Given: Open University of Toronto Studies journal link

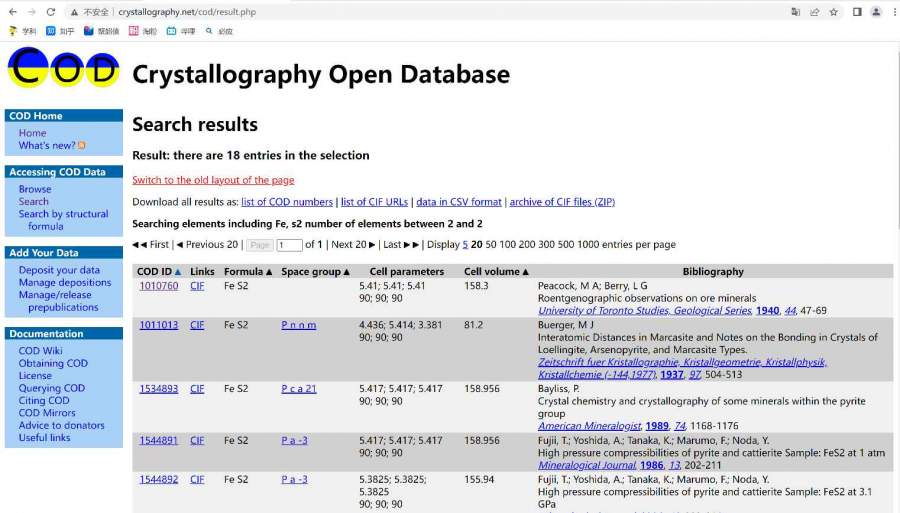Looking at the screenshot, I should click(645, 310).
